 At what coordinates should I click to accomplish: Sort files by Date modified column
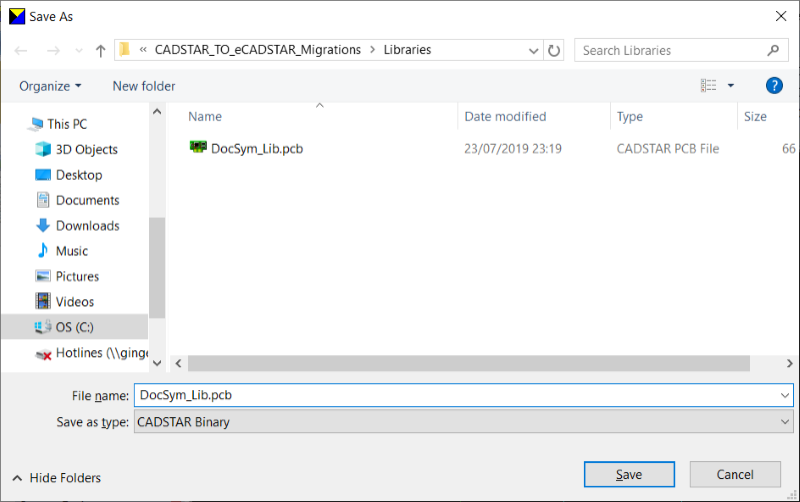coord(505,117)
